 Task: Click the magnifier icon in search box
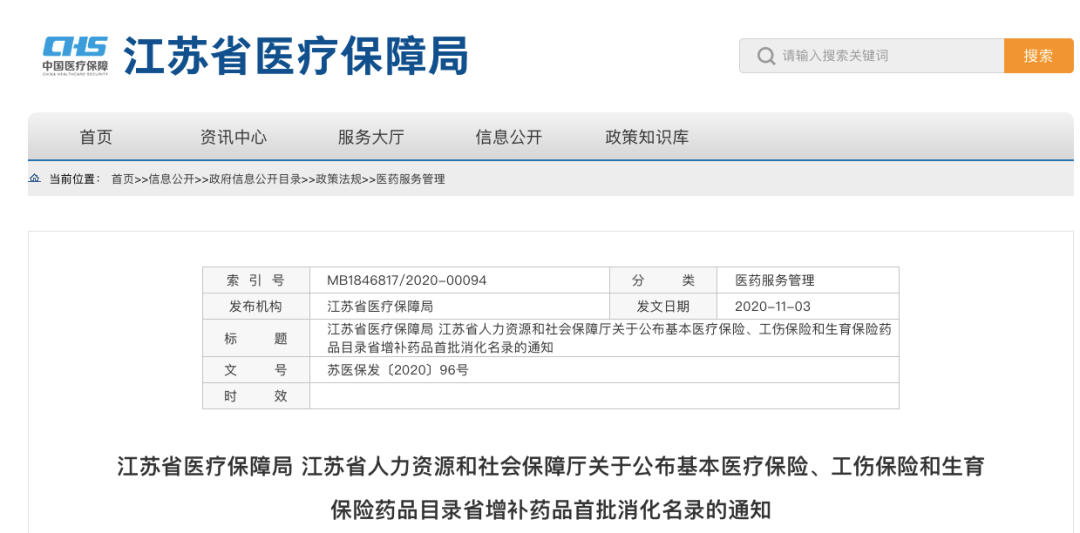pyautogui.click(x=765, y=56)
